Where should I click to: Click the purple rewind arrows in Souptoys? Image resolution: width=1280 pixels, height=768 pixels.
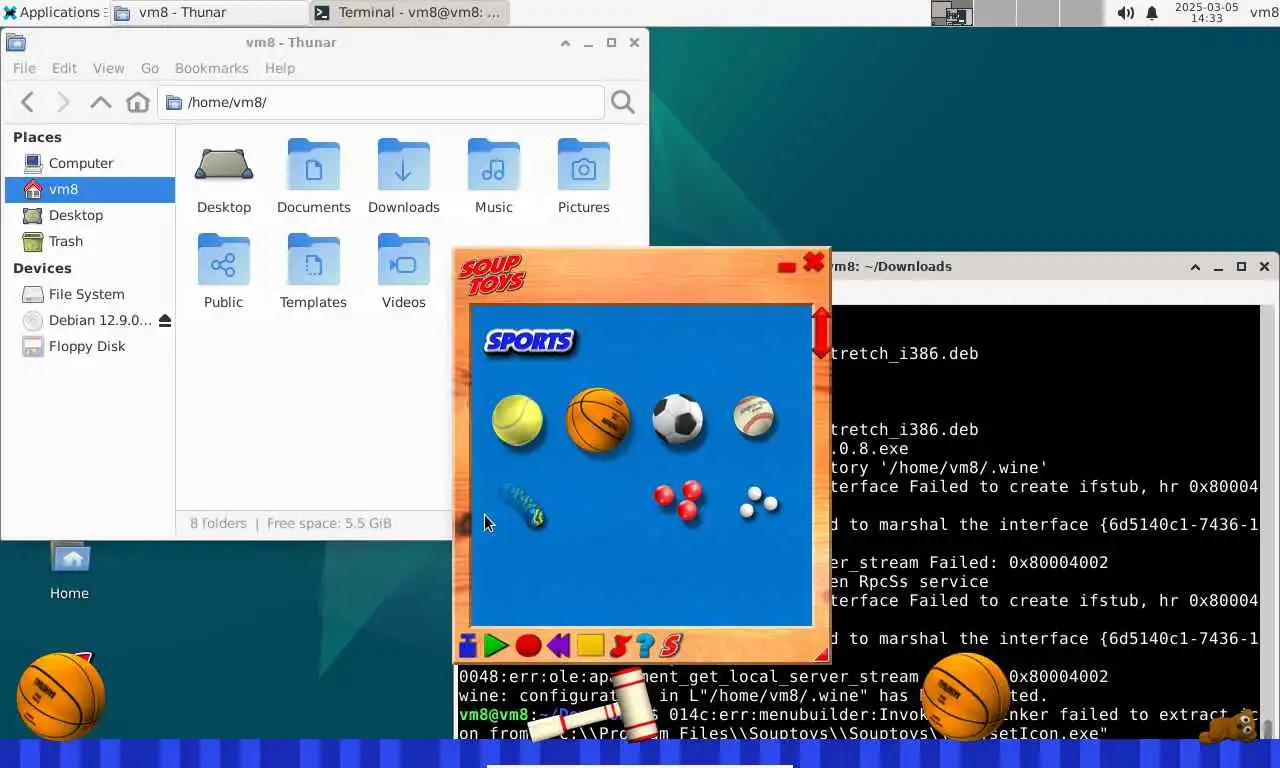[x=559, y=646]
